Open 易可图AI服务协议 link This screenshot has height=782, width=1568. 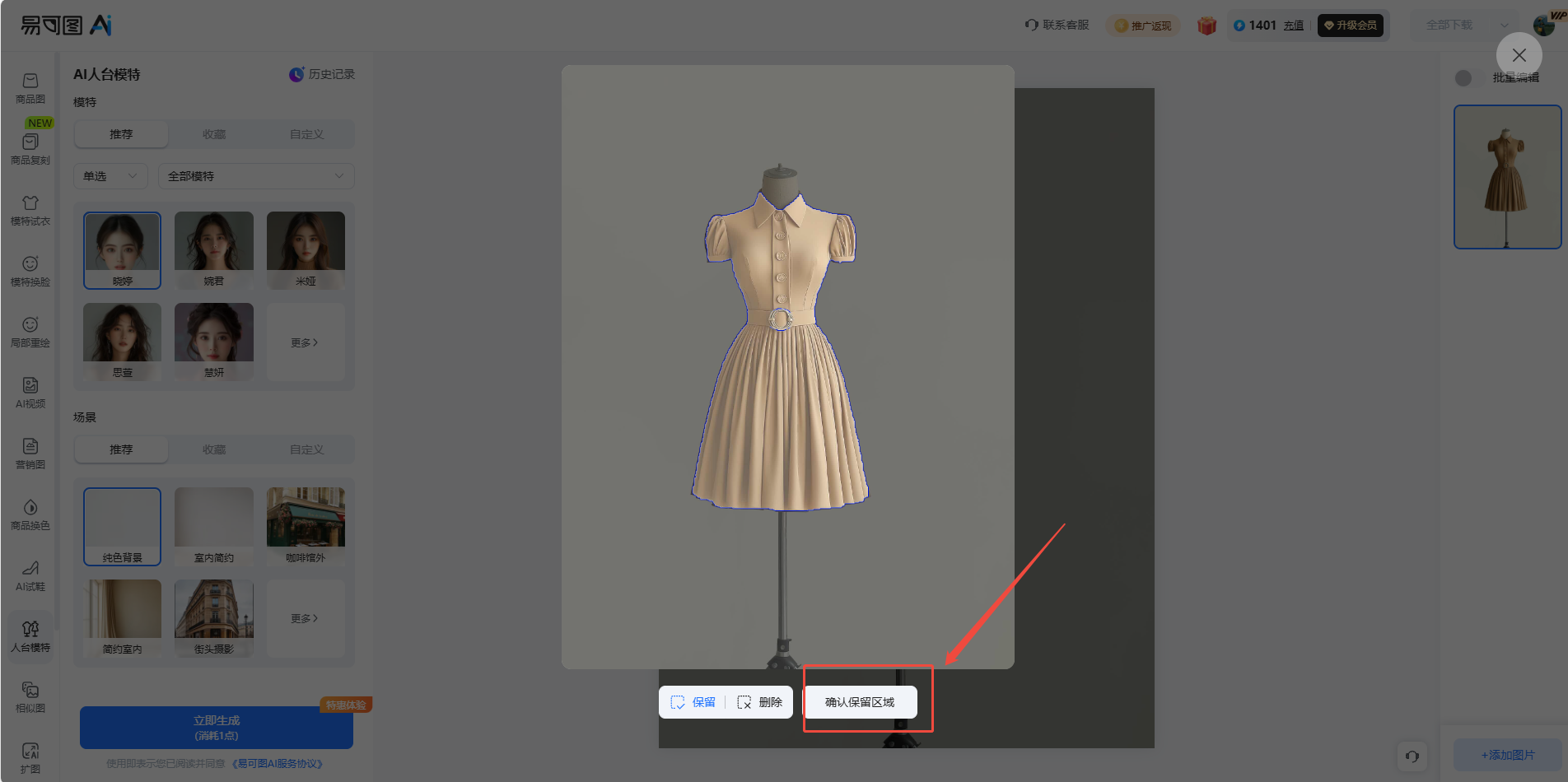(x=278, y=764)
